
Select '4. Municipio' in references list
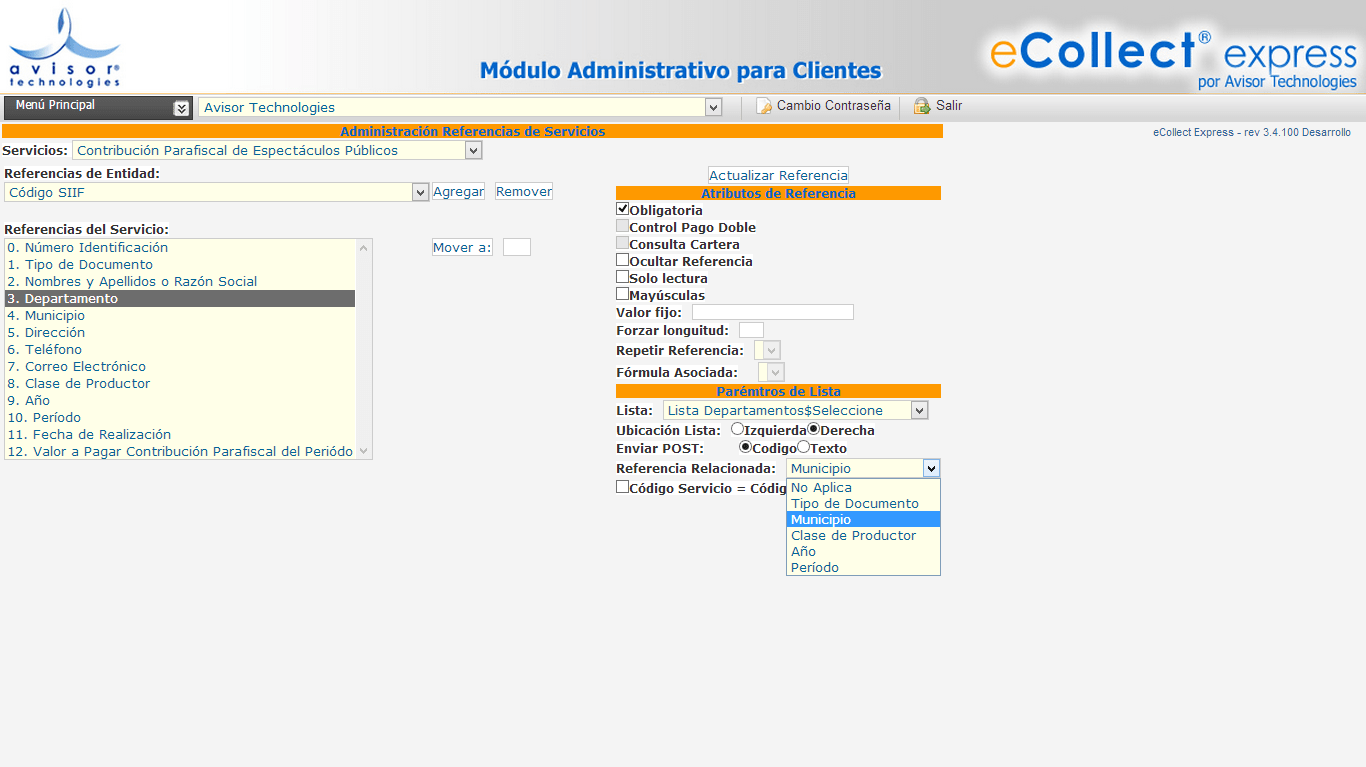tap(180, 315)
